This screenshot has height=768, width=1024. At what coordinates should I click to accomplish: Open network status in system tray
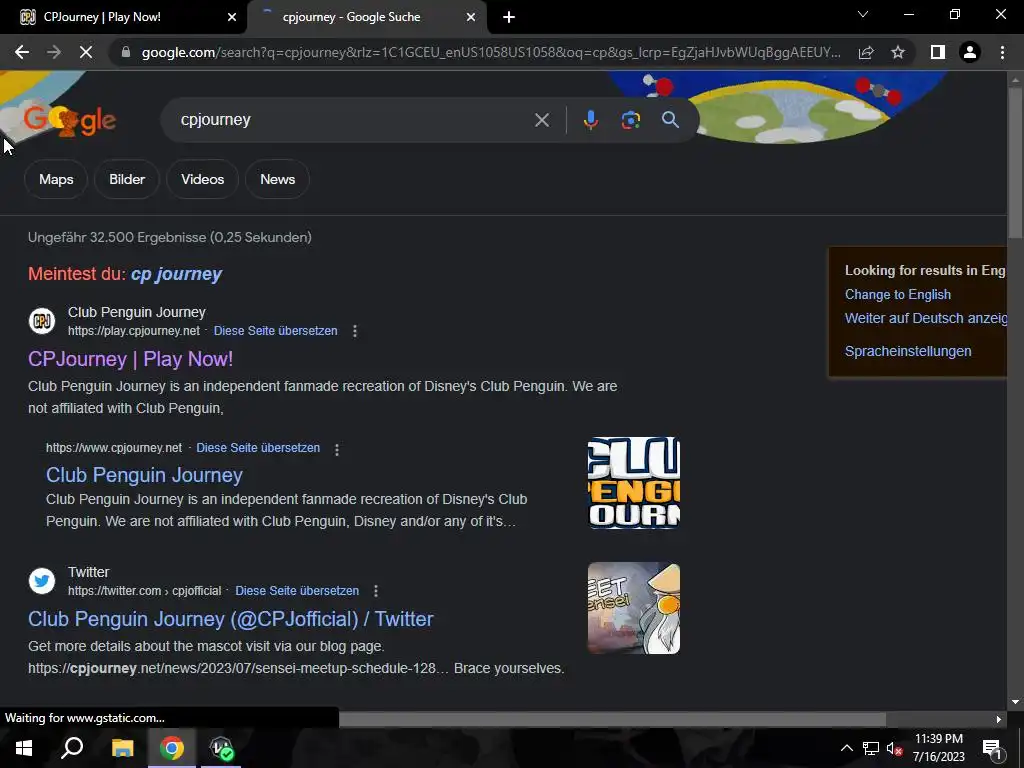pyautogui.click(x=871, y=748)
